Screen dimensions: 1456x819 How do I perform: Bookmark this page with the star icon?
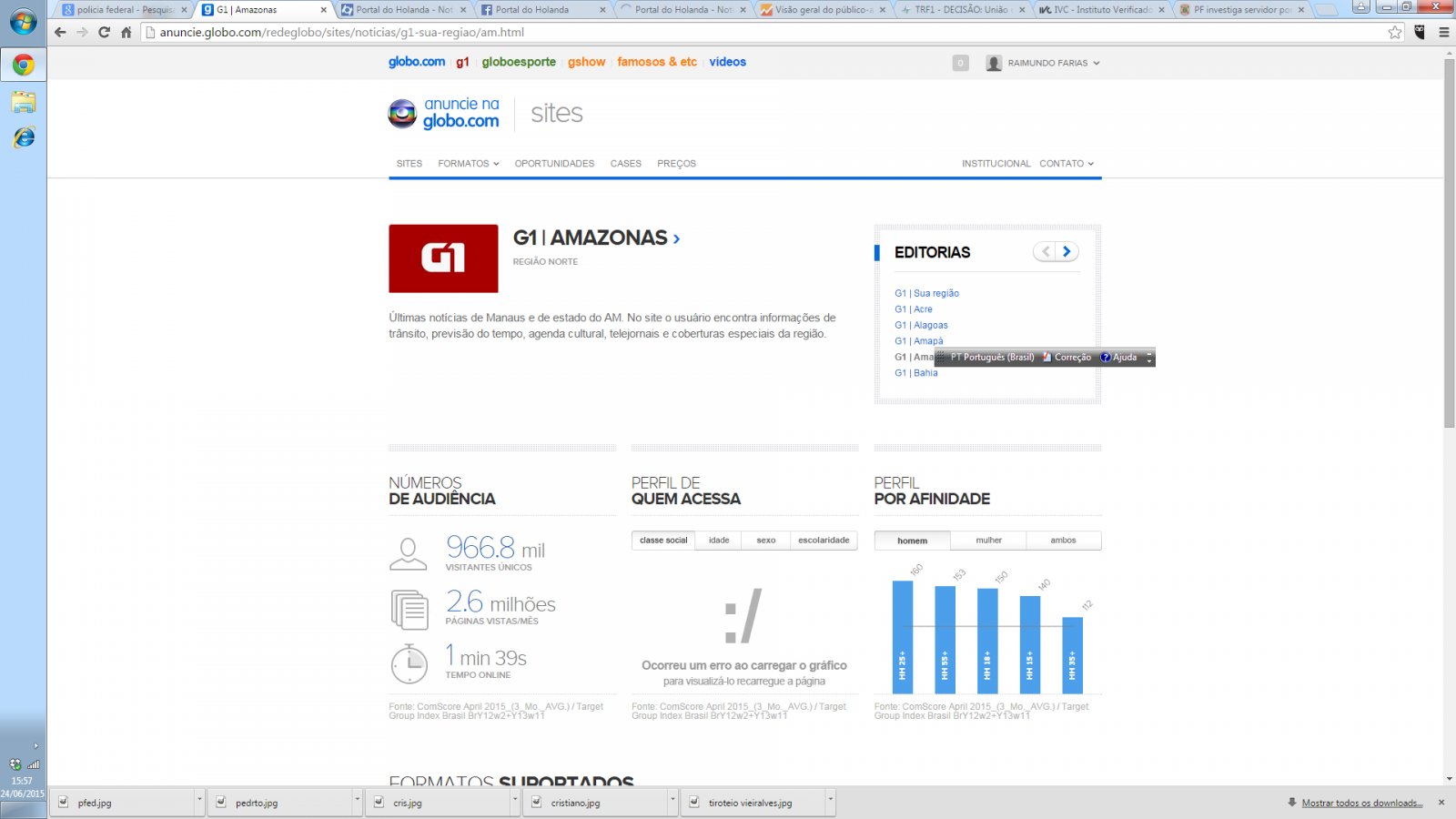point(1395,32)
